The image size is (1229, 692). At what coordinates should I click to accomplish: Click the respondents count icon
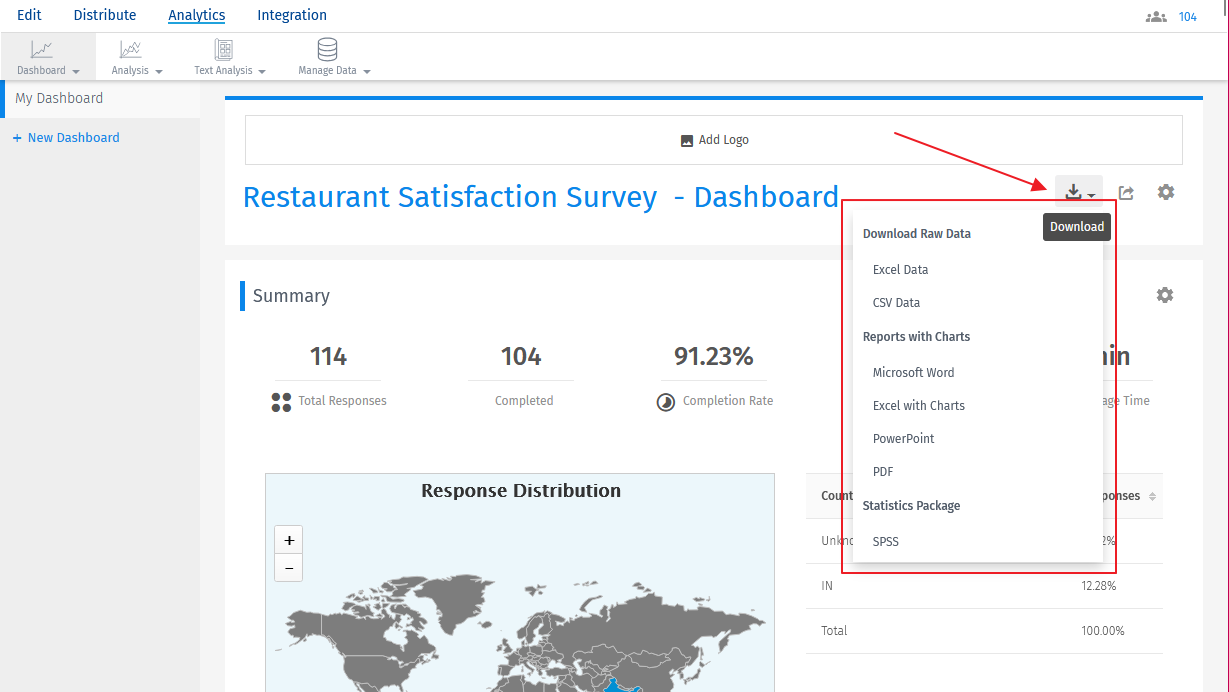[x=1156, y=17]
